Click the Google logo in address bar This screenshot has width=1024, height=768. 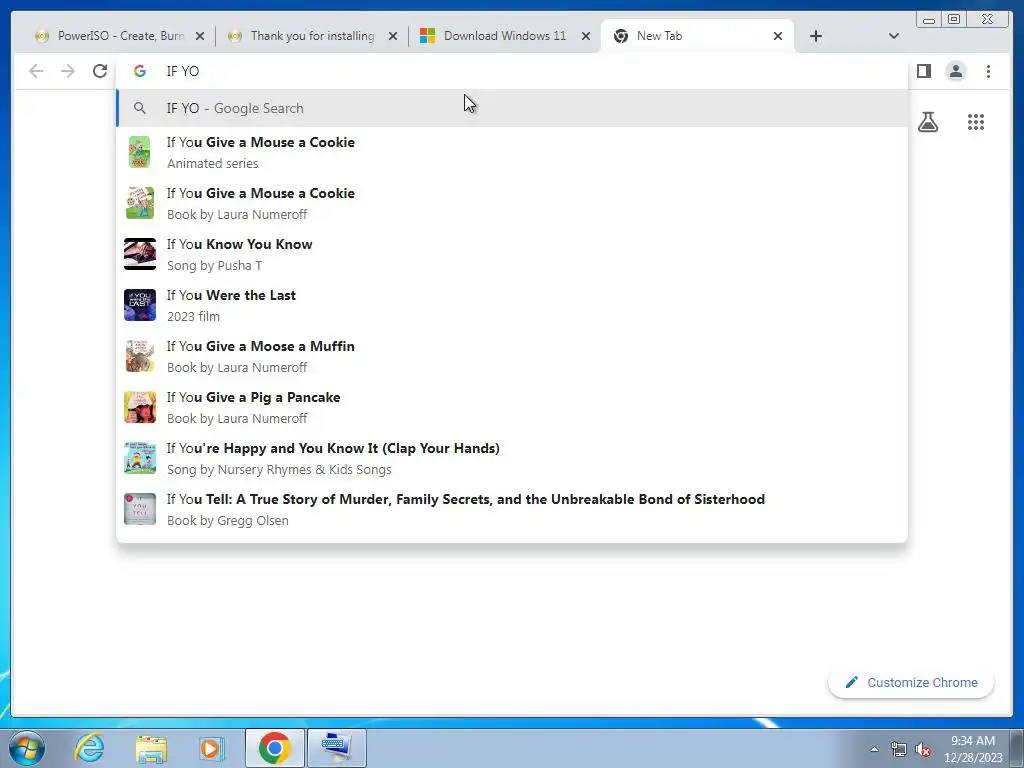[140, 71]
